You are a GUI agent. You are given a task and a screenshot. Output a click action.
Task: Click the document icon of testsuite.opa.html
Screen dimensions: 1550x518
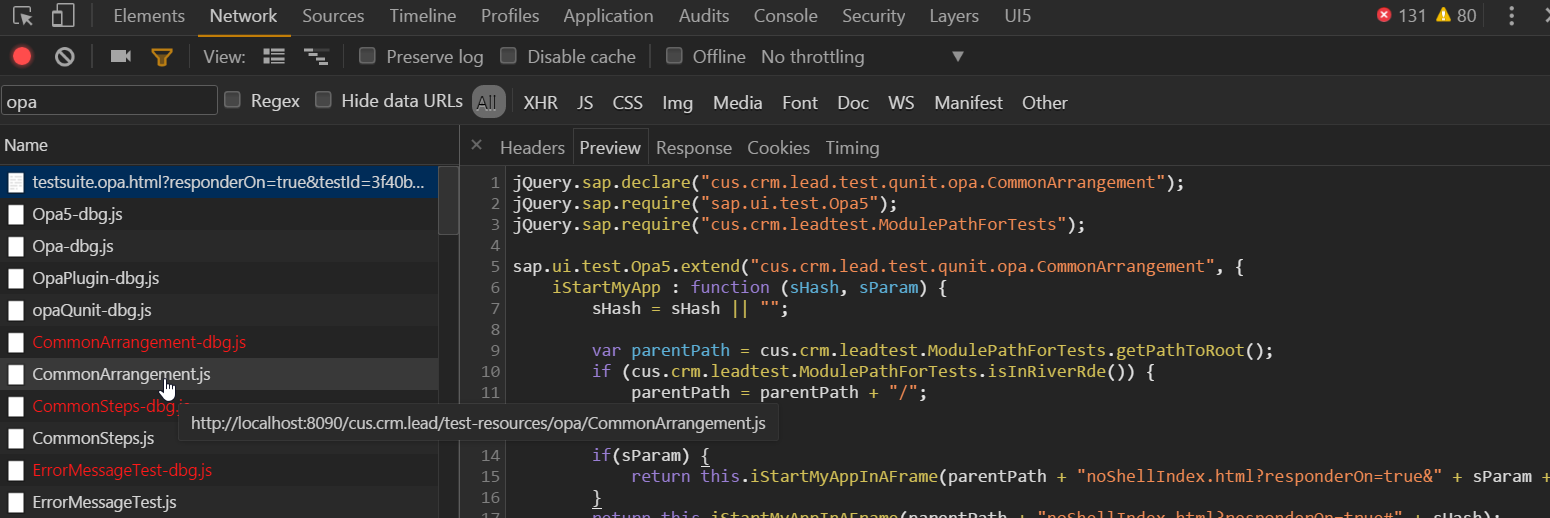tap(16, 182)
